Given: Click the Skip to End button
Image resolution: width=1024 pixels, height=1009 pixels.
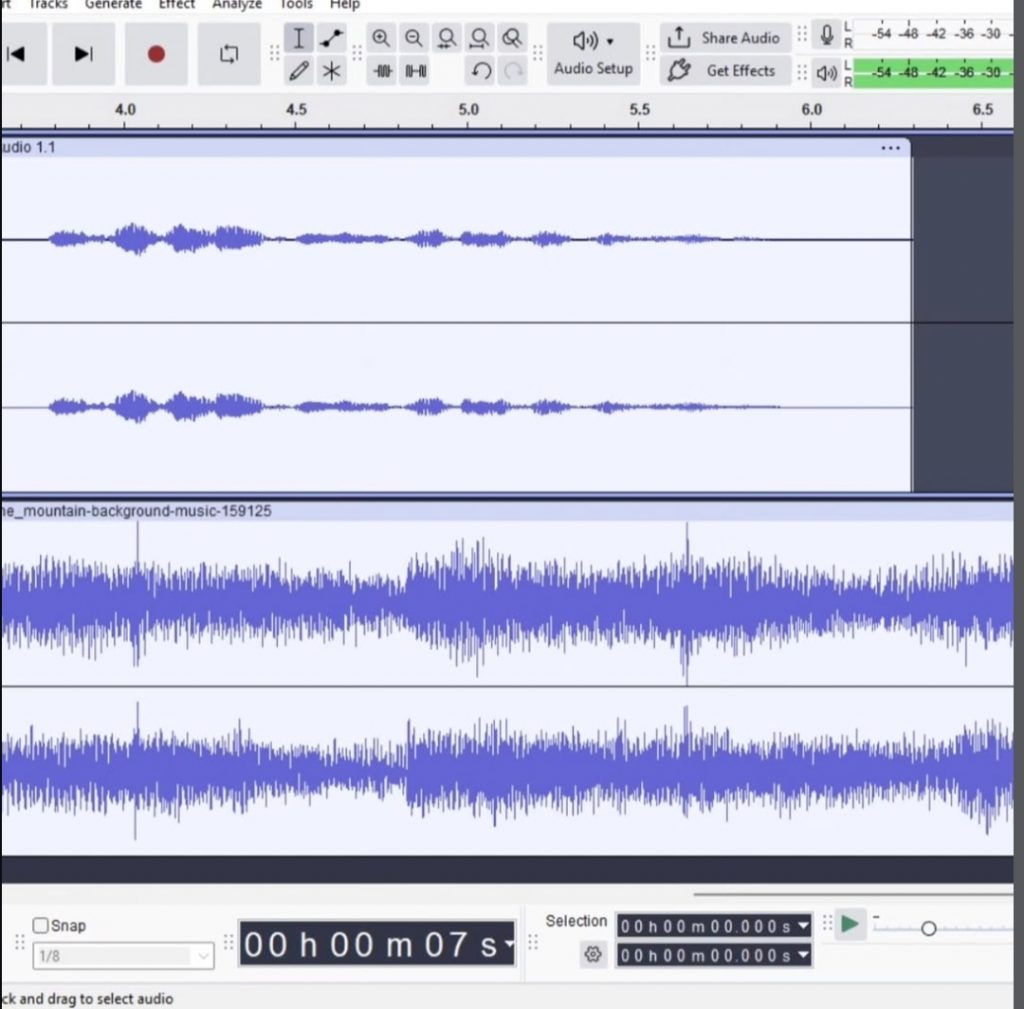Looking at the screenshot, I should point(84,54).
